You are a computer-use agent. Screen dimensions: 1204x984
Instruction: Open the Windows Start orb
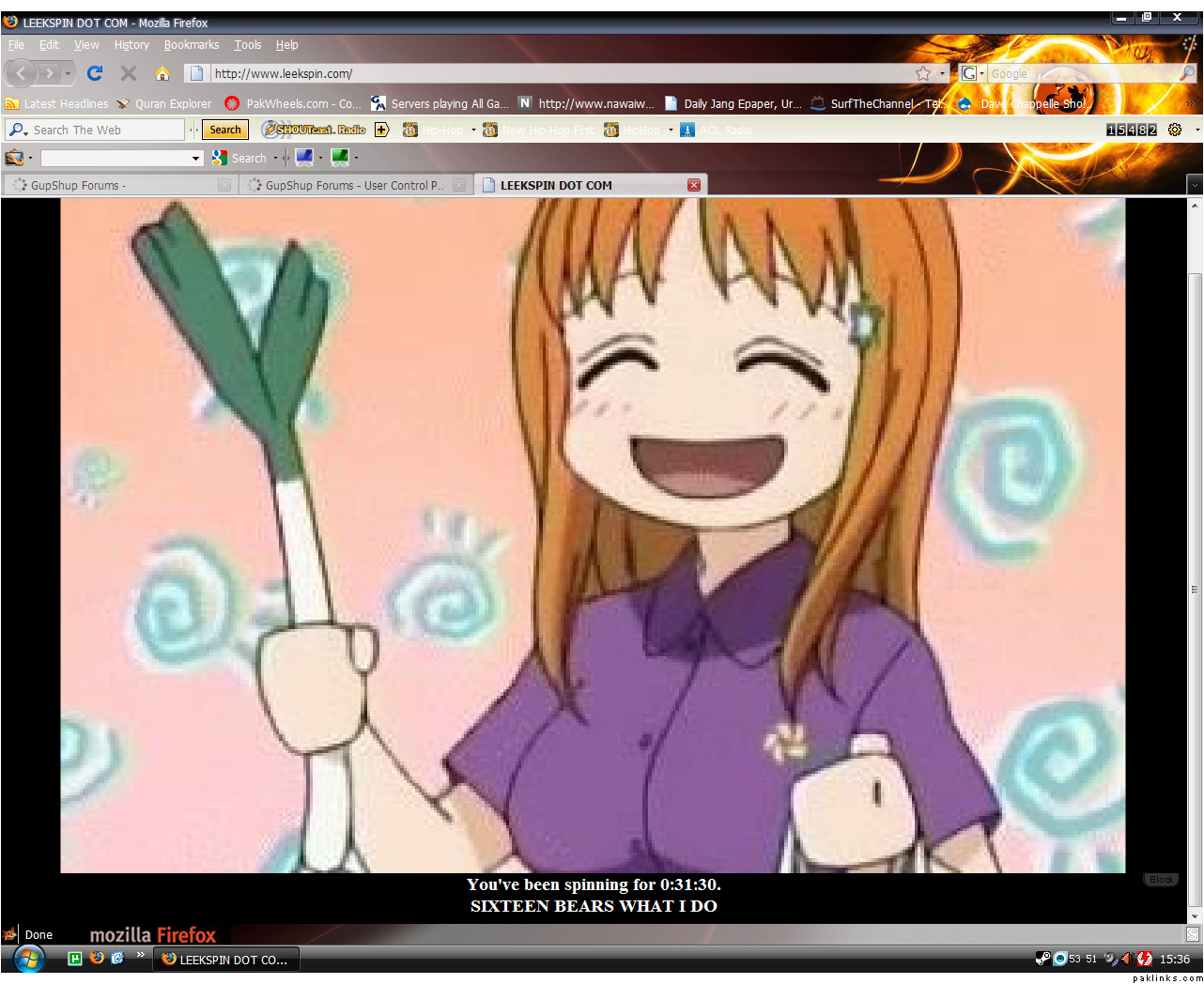[29, 959]
